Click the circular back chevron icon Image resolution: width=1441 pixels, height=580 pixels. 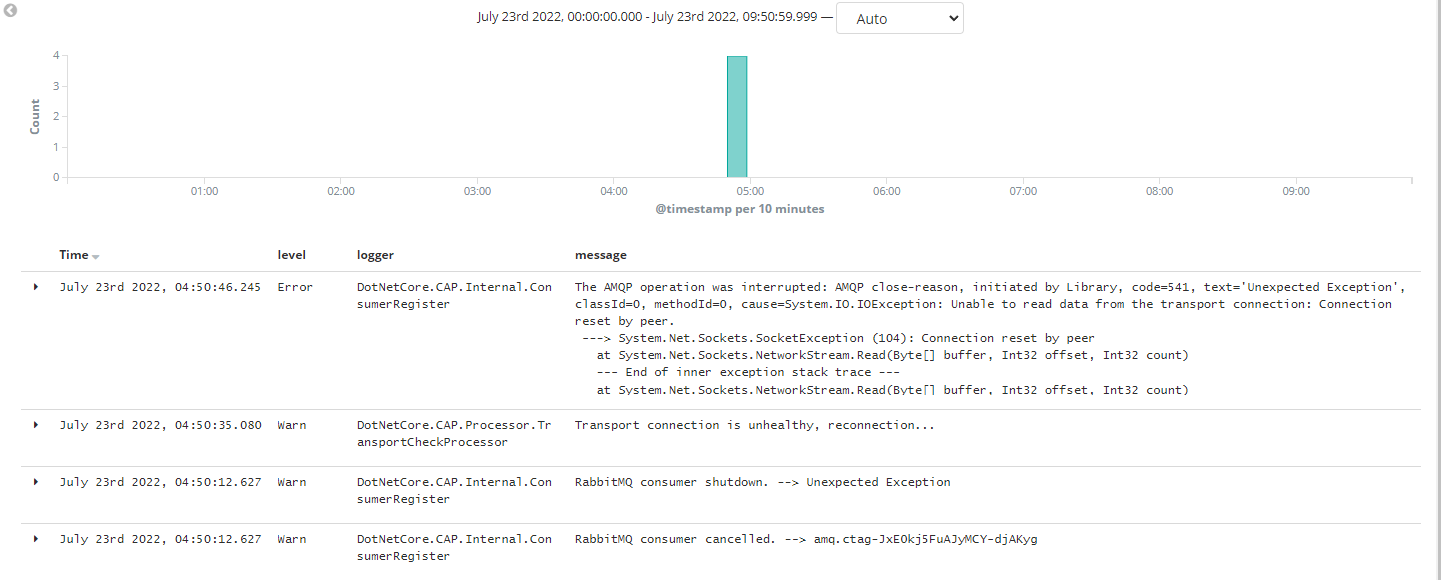10,10
